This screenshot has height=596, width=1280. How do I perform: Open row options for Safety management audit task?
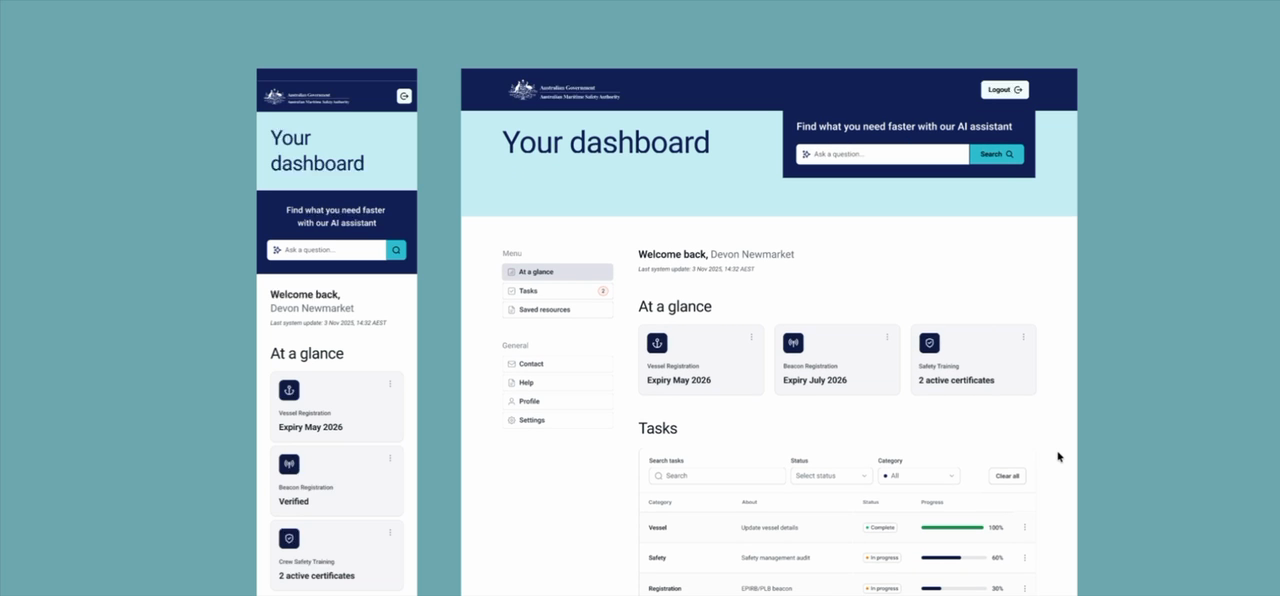pyautogui.click(x=1024, y=558)
